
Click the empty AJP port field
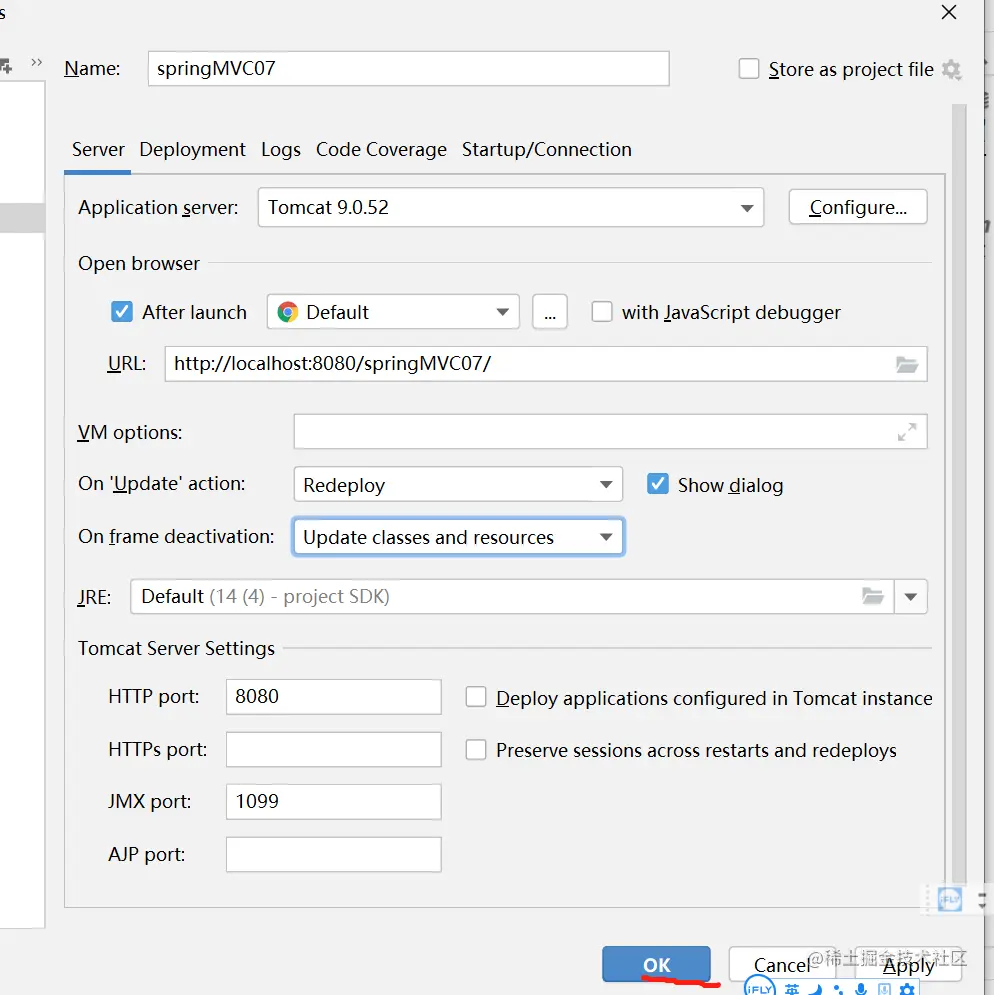[333, 854]
